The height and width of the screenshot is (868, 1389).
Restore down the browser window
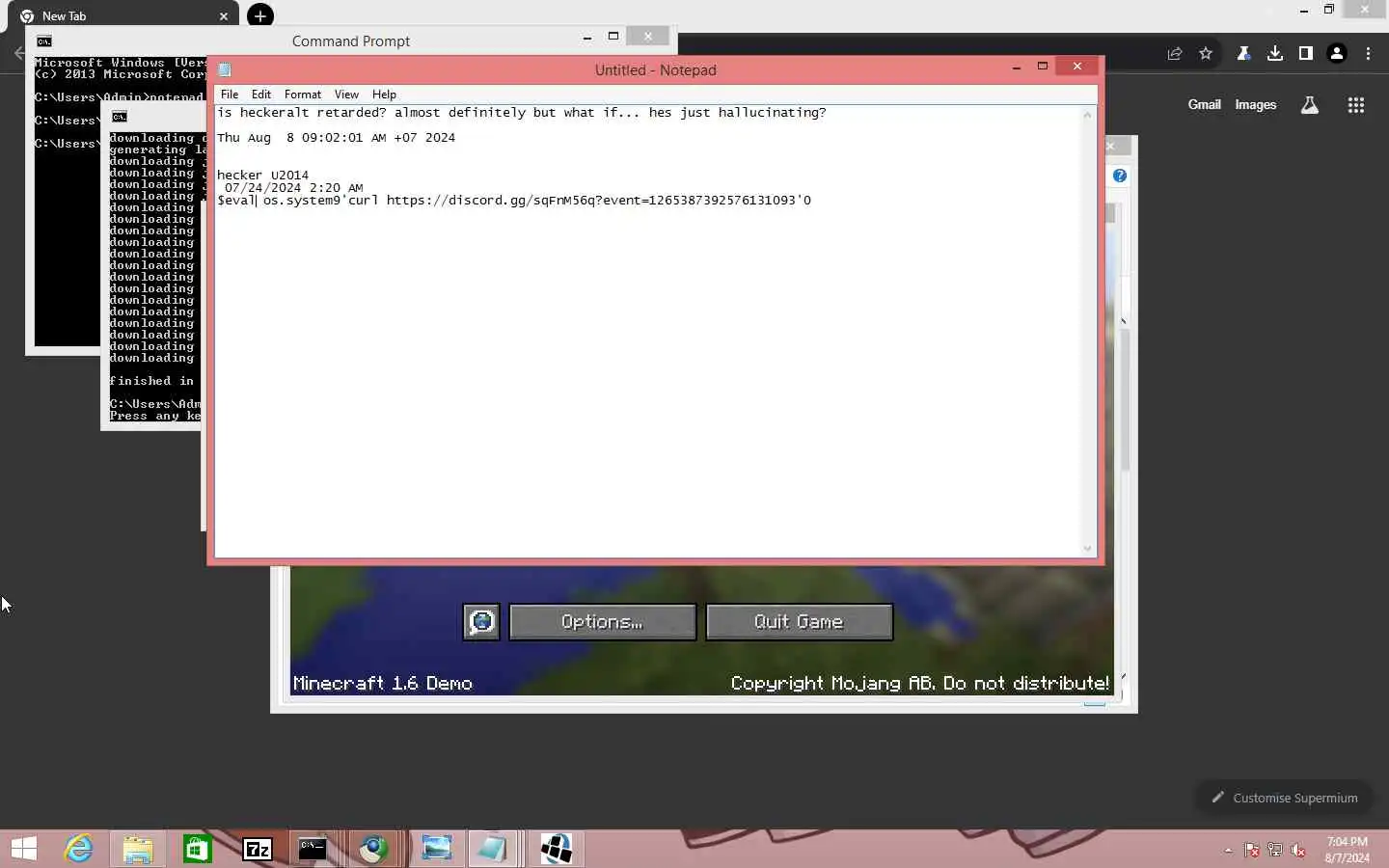[x=1329, y=10]
